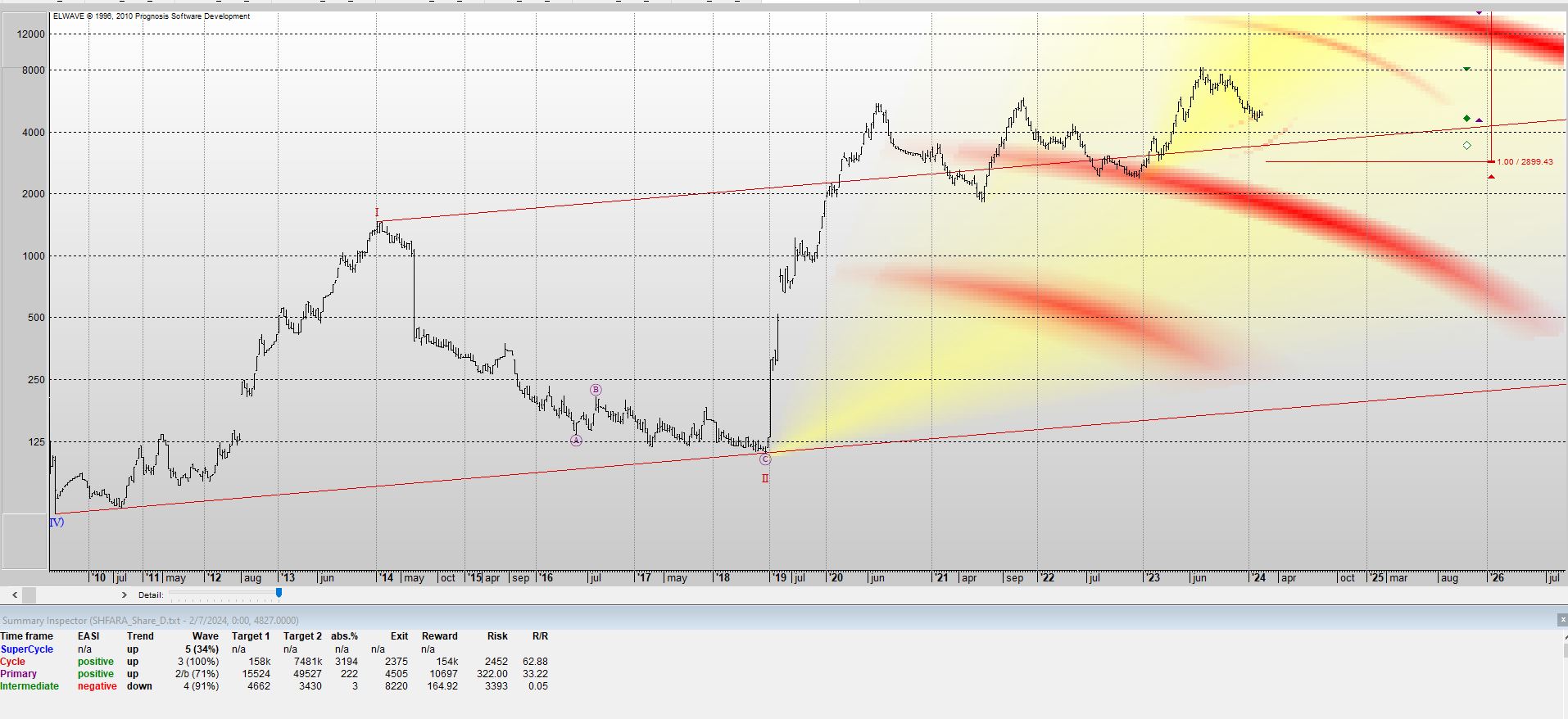Click the Risk column header
1568x719 pixels.
pyautogui.click(x=497, y=636)
